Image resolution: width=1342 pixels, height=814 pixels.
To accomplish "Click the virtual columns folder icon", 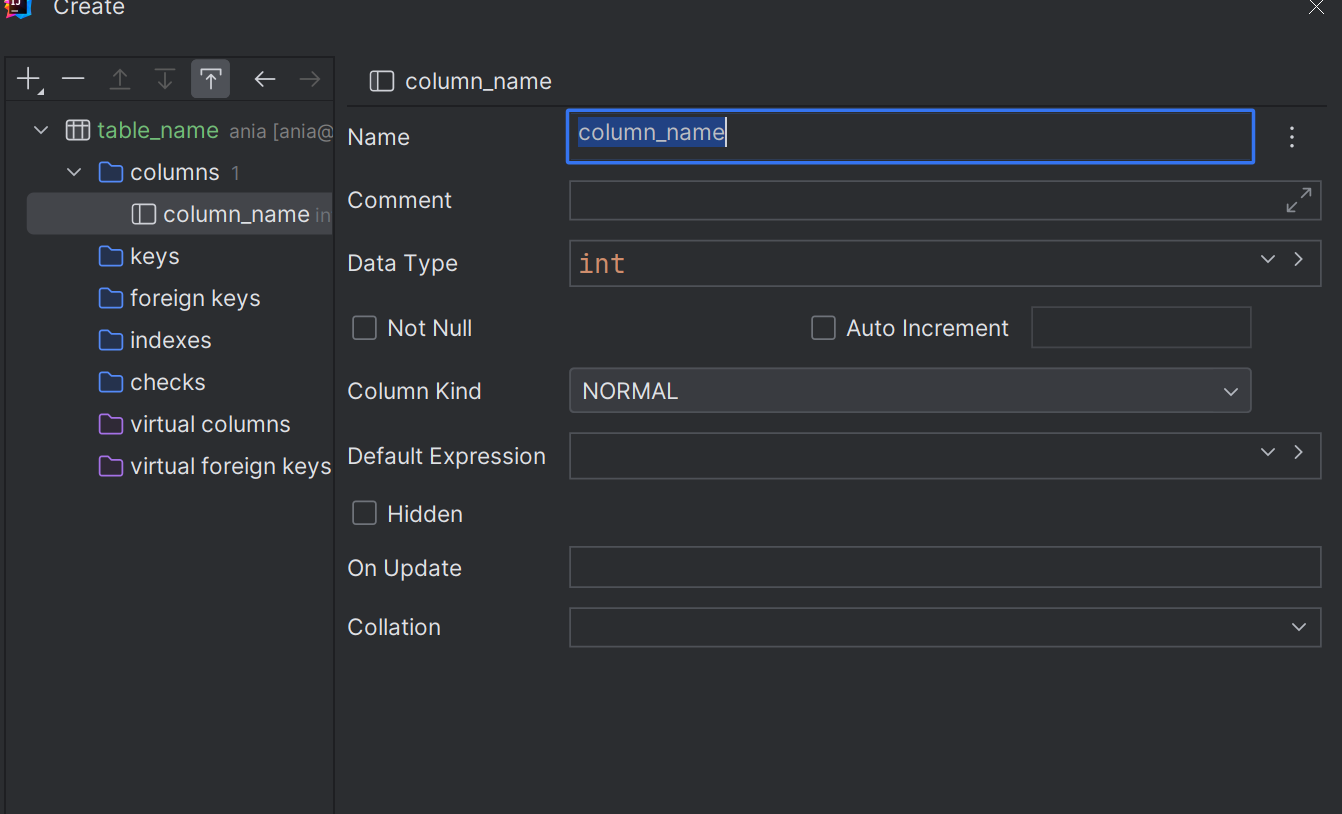I will click(x=111, y=424).
